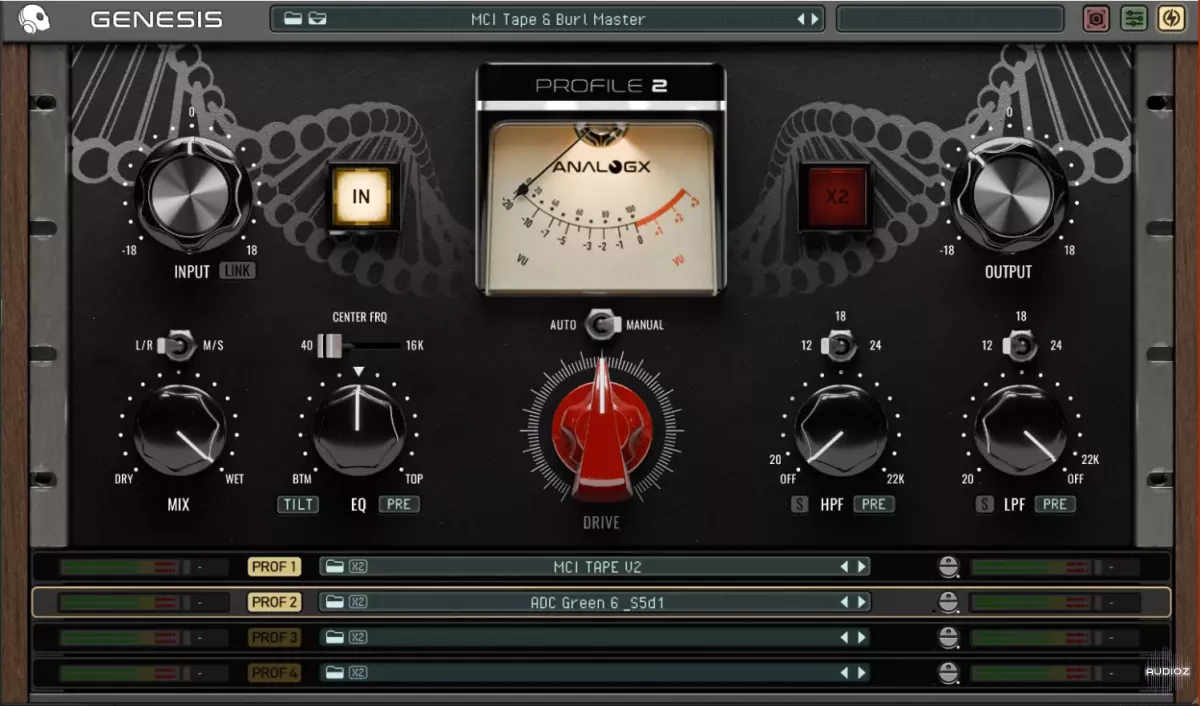The image size is (1200, 706).
Task: Click the AnalogX VU meter display
Action: (601, 207)
